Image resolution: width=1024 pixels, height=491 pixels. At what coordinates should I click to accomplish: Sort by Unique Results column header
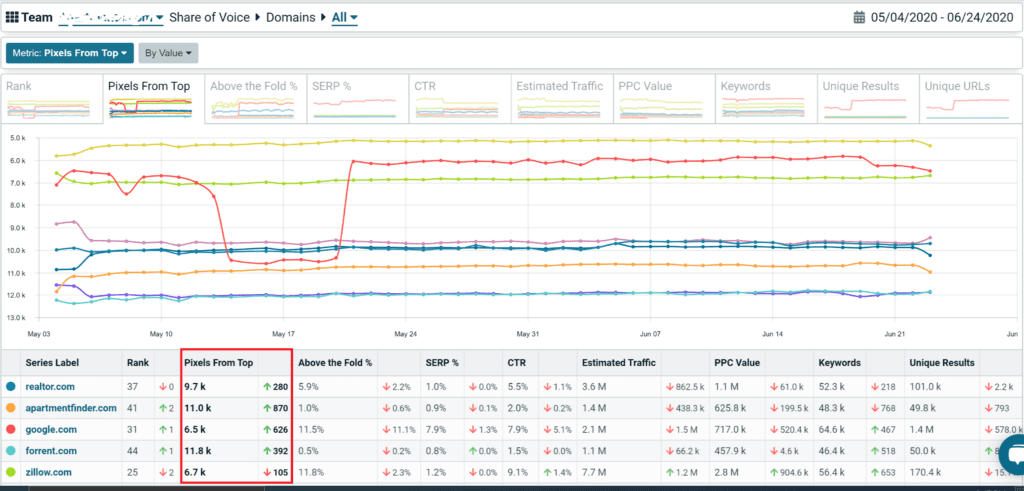click(x=942, y=362)
